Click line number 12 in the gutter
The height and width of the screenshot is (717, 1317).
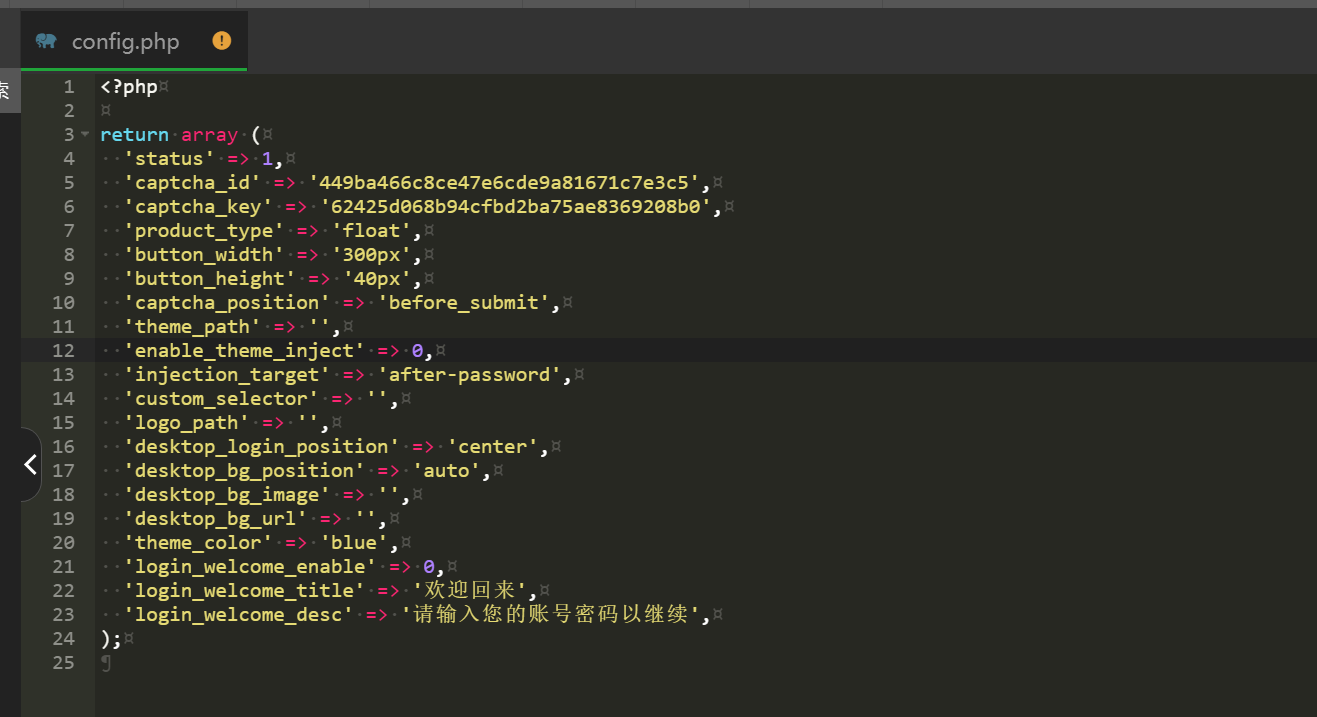coord(63,351)
